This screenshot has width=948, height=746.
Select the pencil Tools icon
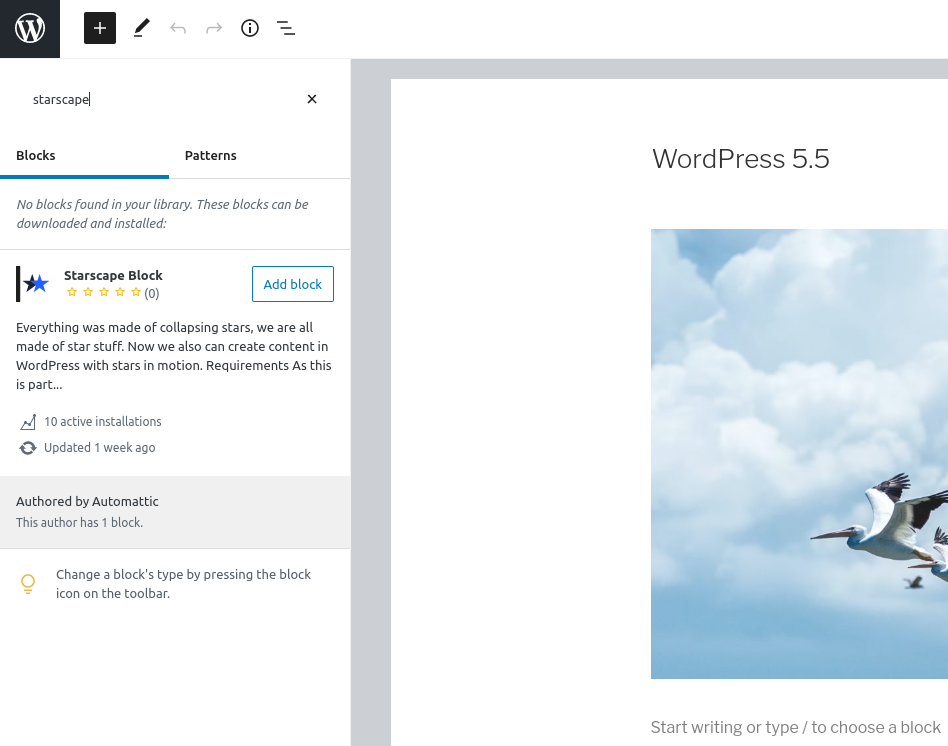[x=141, y=28]
